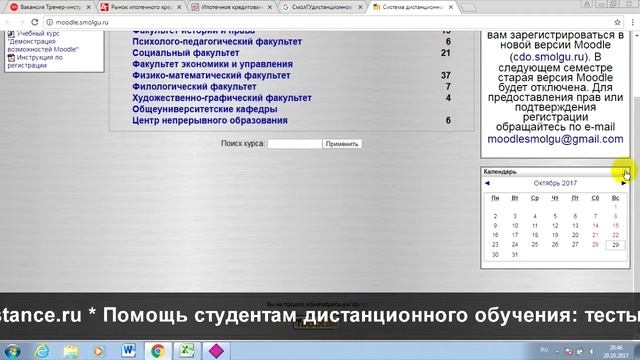Image resolution: width=640 pixels, height=360 pixels.
Task: Collapse the Календарь block
Action: [x=625, y=171]
